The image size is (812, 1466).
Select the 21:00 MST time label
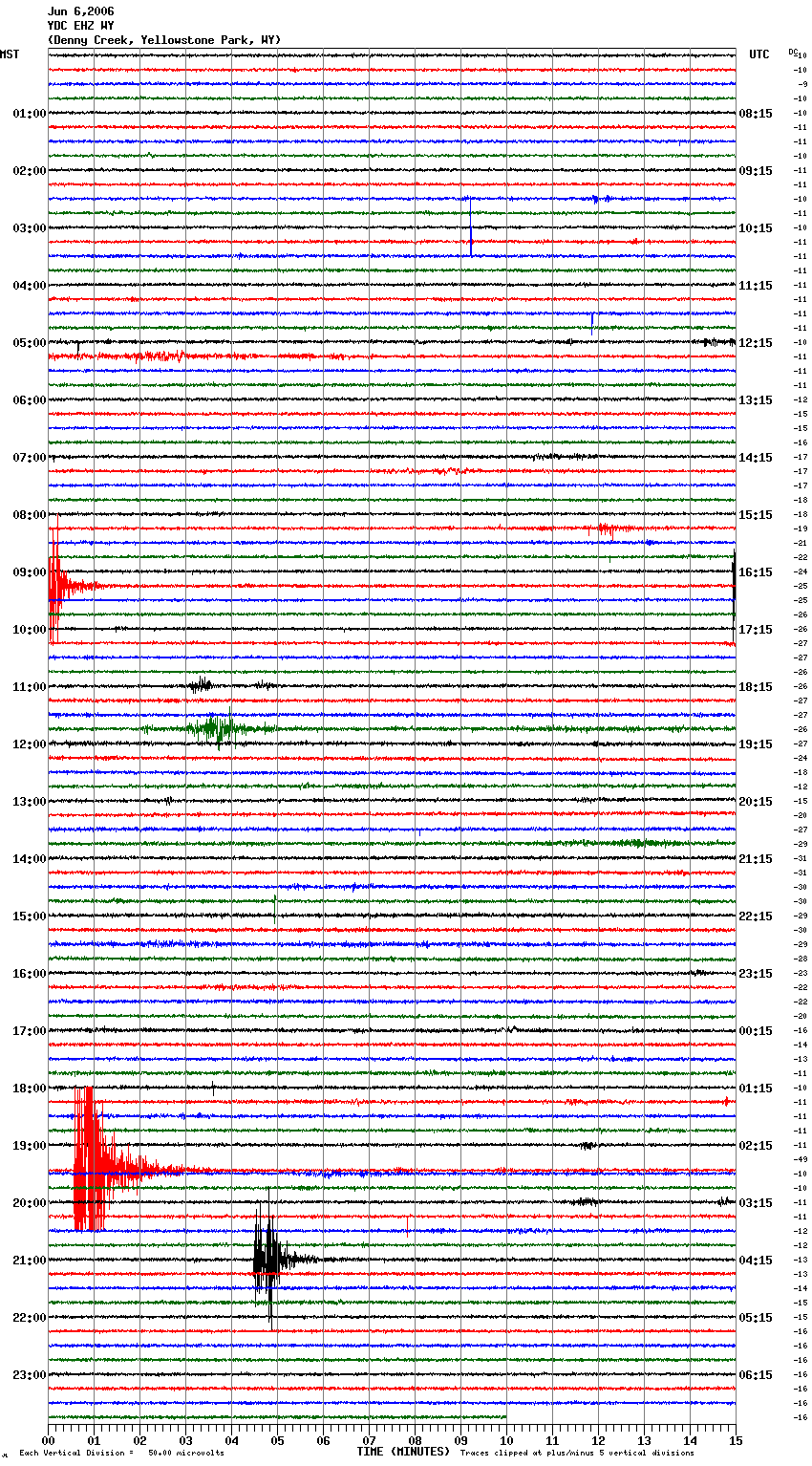point(30,1261)
